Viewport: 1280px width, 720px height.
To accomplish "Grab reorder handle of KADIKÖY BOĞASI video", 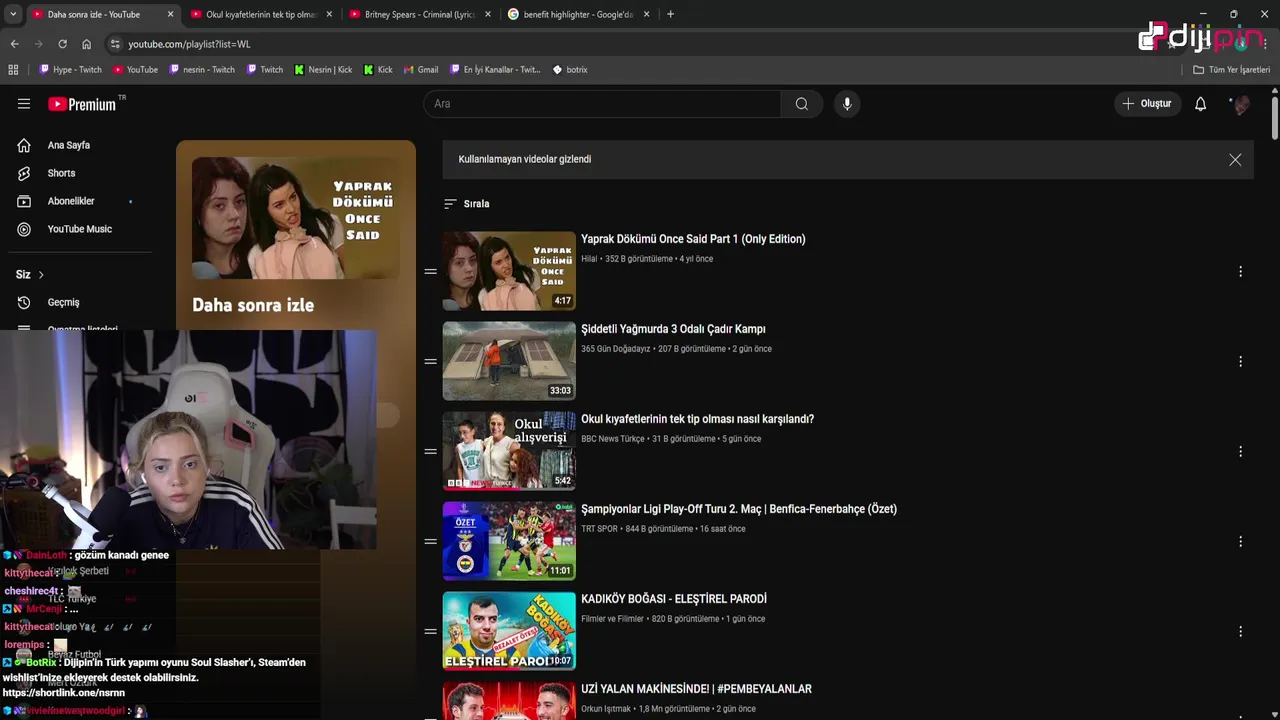I will tap(431, 632).
